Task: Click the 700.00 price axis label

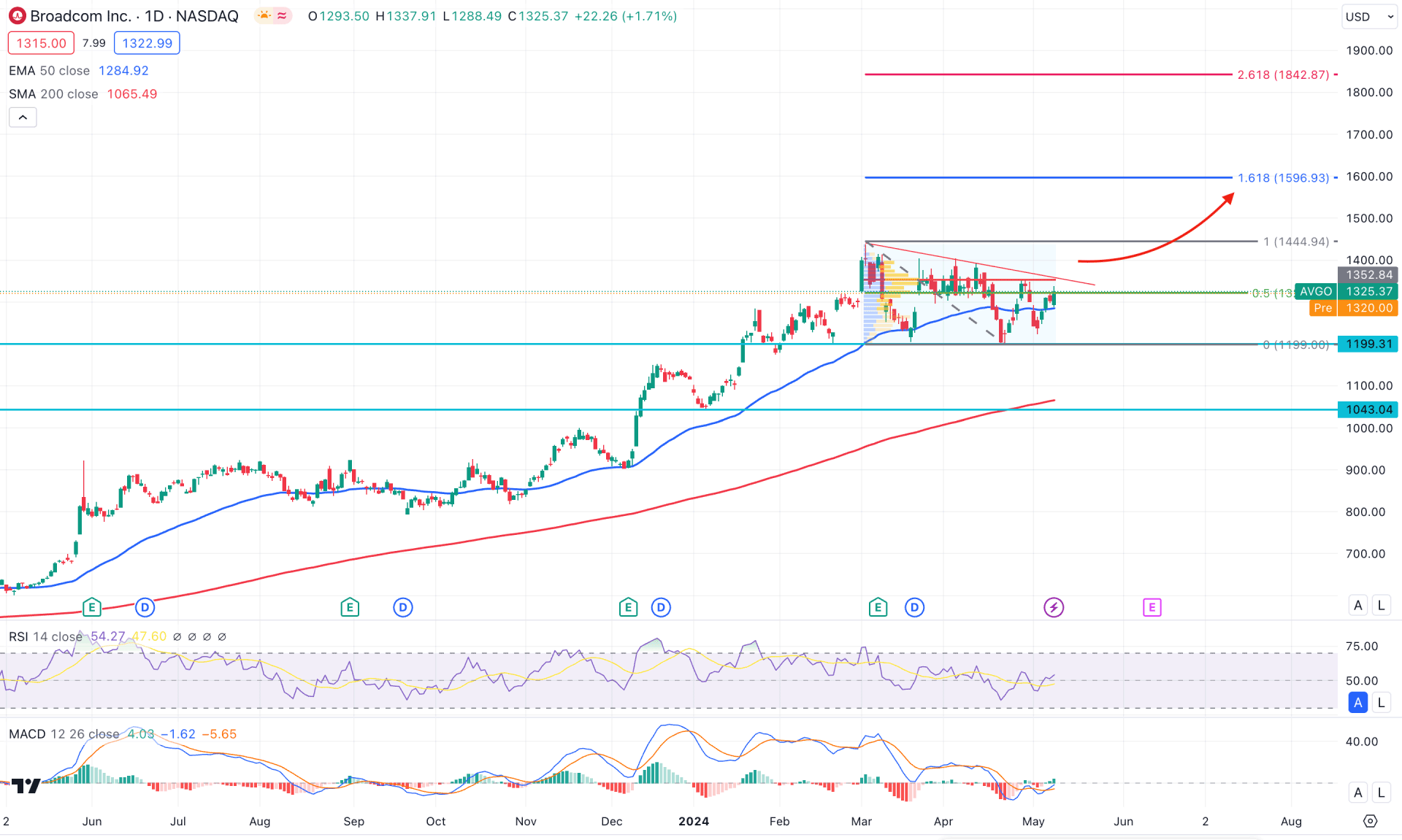Action: pyautogui.click(x=1365, y=553)
